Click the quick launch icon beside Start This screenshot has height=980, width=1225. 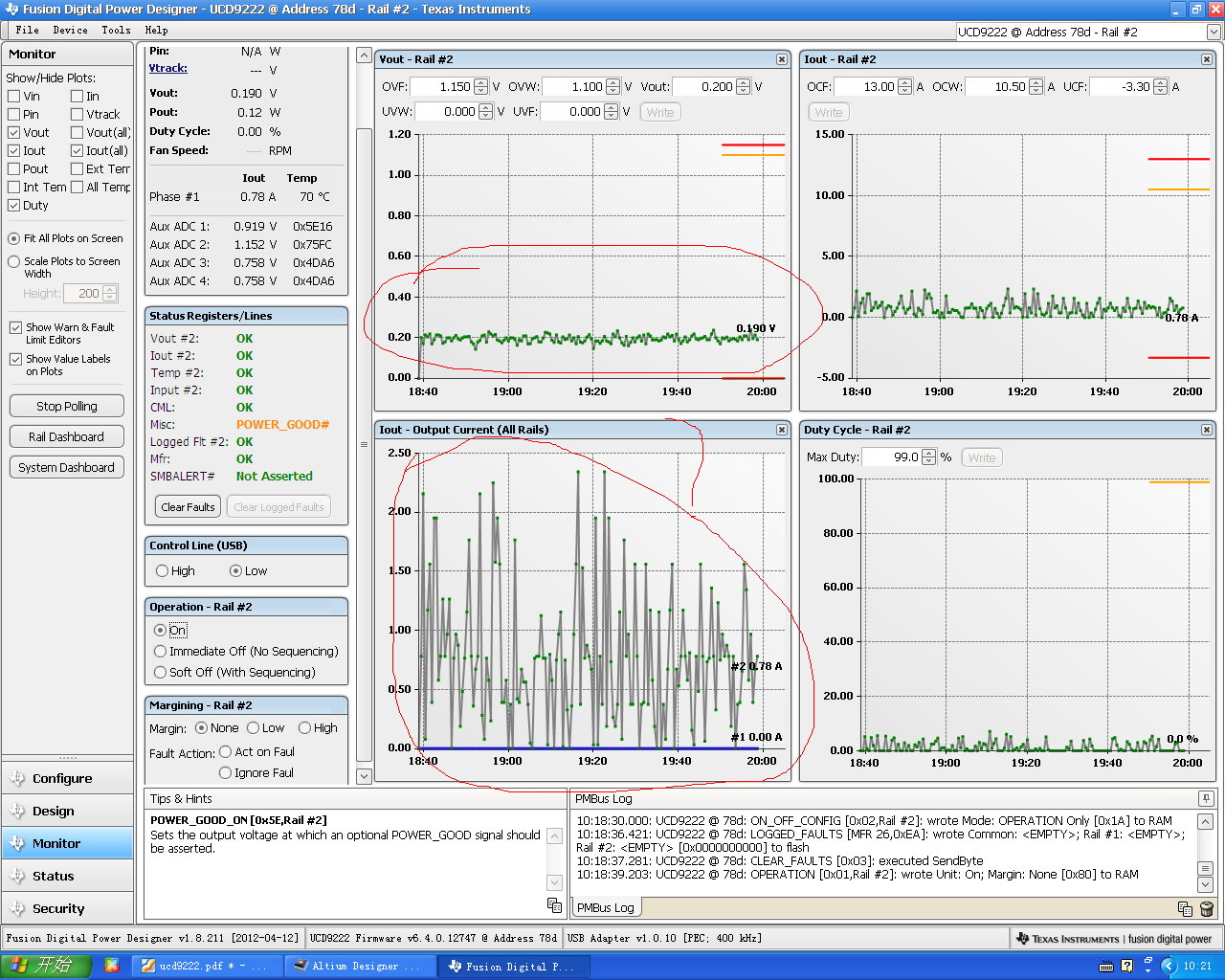(112, 966)
